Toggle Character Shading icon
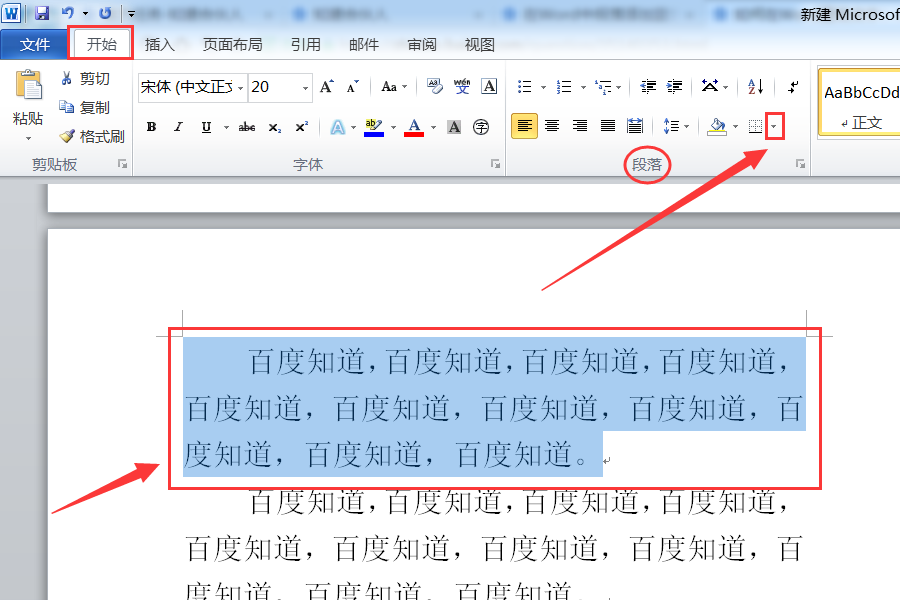Image resolution: width=900 pixels, height=600 pixels. (454, 127)
